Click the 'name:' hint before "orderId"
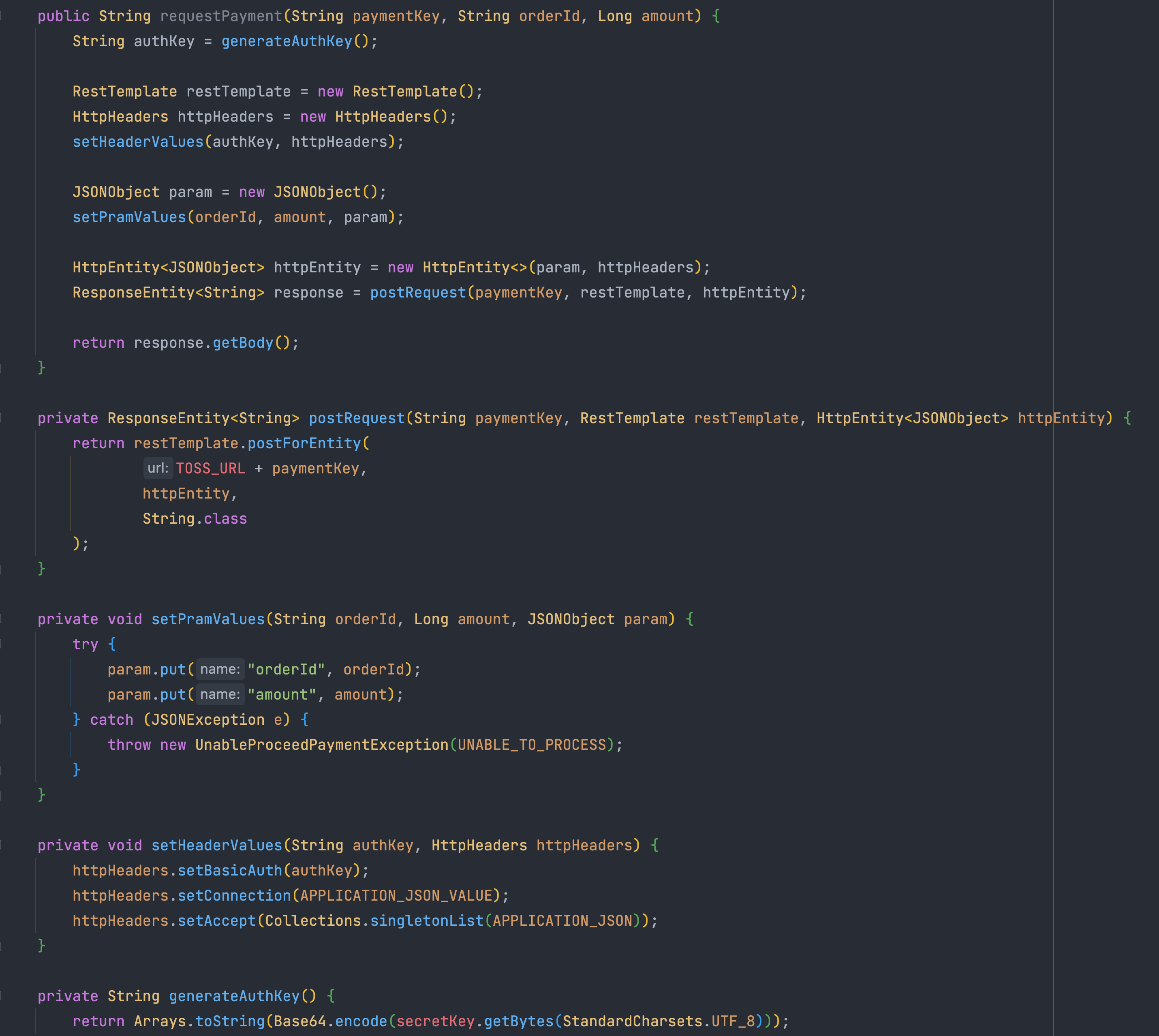 tap(220, 670)
